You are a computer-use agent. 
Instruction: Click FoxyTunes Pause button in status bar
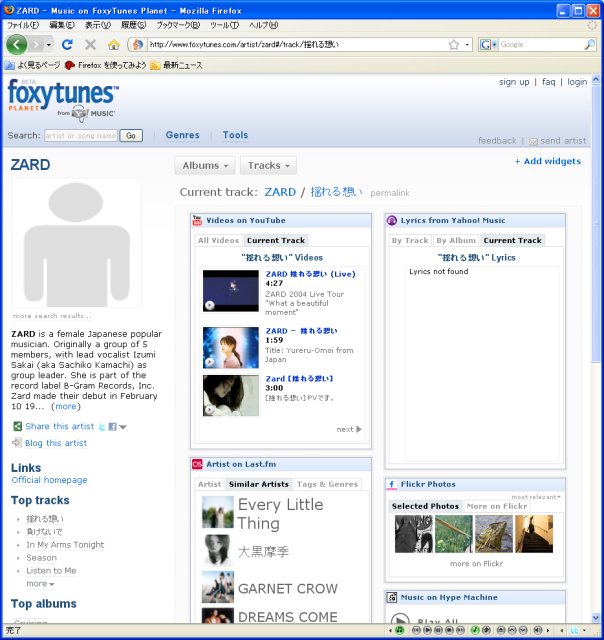point(438,630)
